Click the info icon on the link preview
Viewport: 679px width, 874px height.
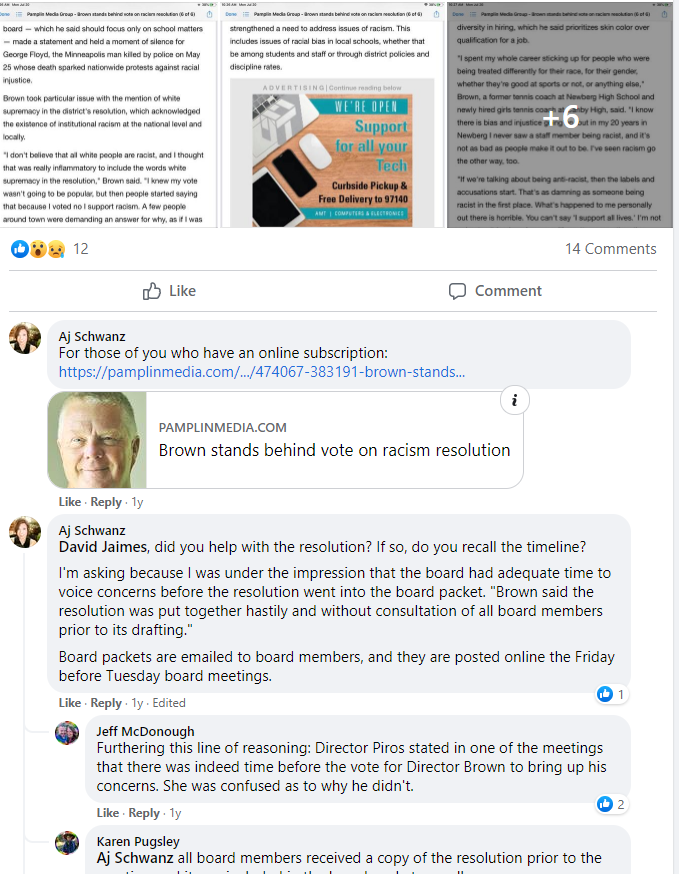514,400
